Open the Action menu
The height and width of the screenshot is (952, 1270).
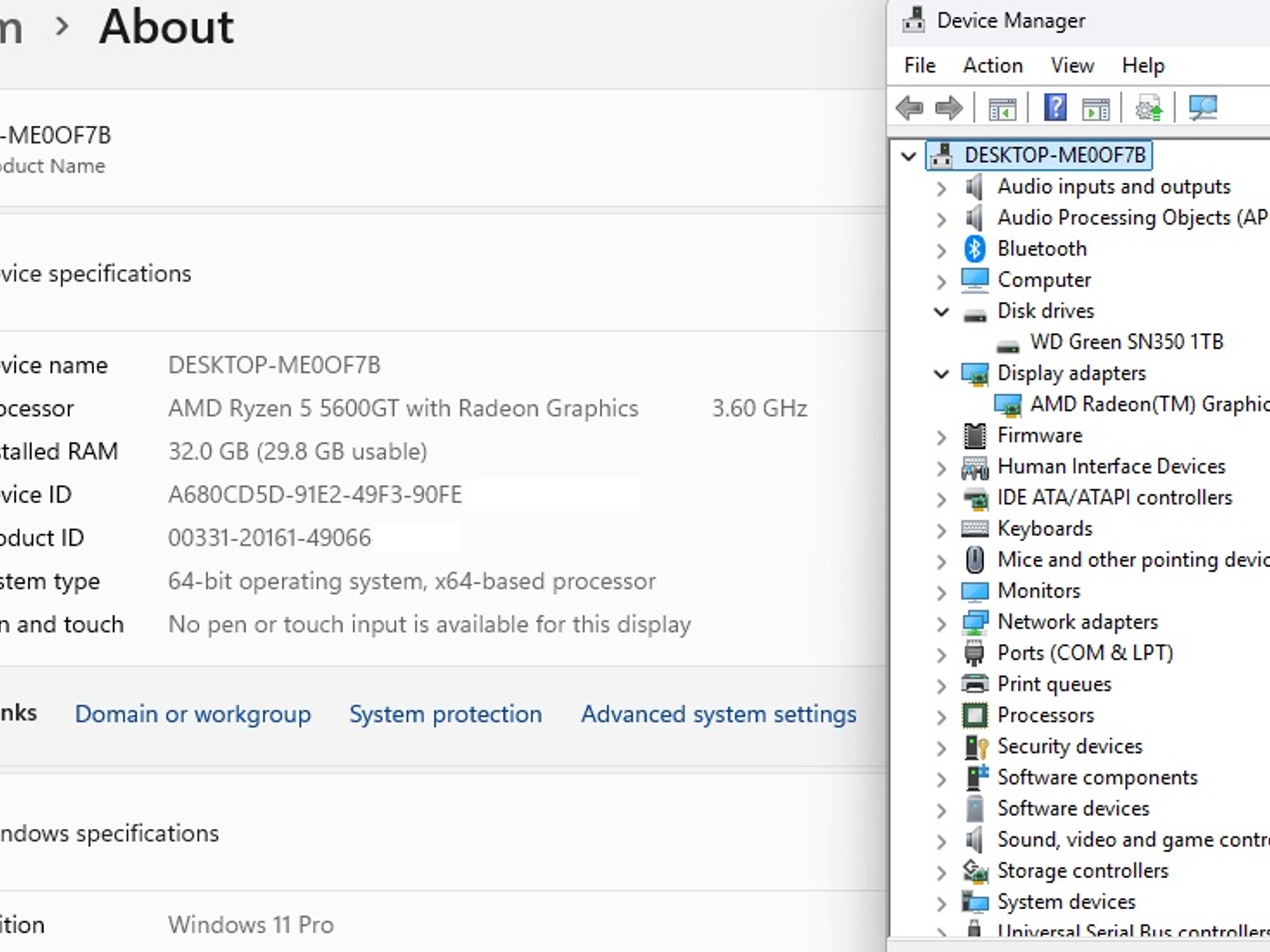pos(992,66)
